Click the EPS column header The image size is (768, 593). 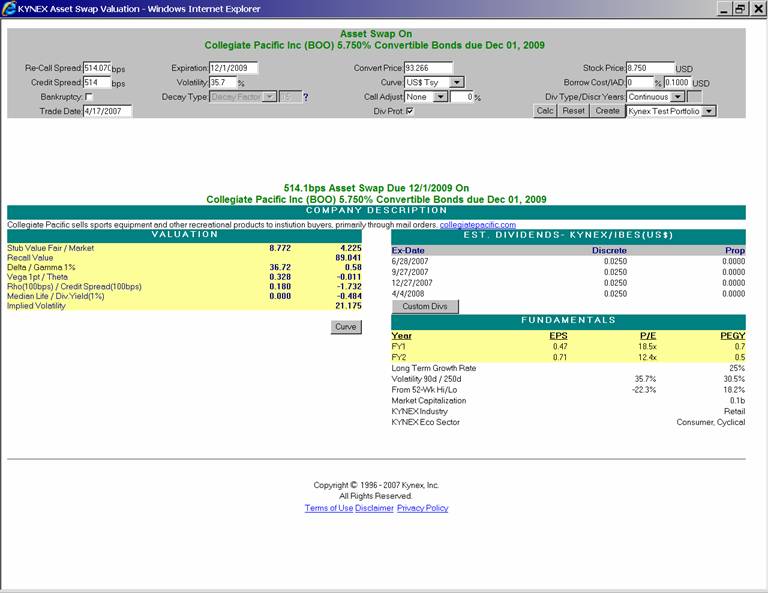558,336
